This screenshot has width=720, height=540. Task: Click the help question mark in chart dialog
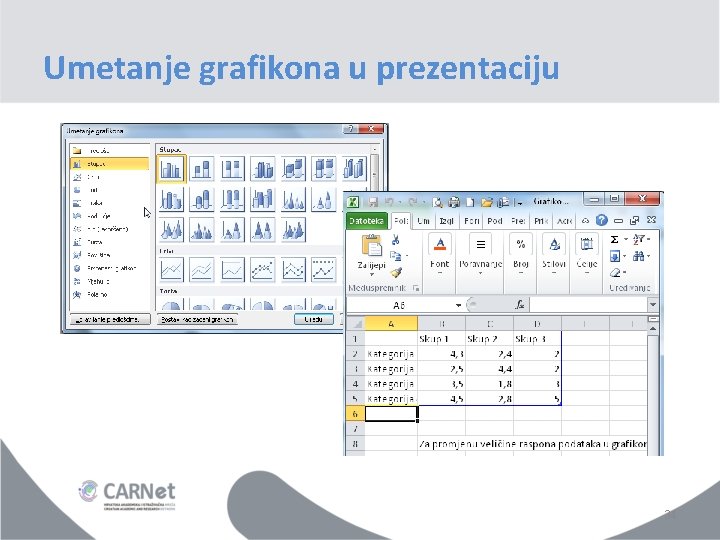pos(351,129)
